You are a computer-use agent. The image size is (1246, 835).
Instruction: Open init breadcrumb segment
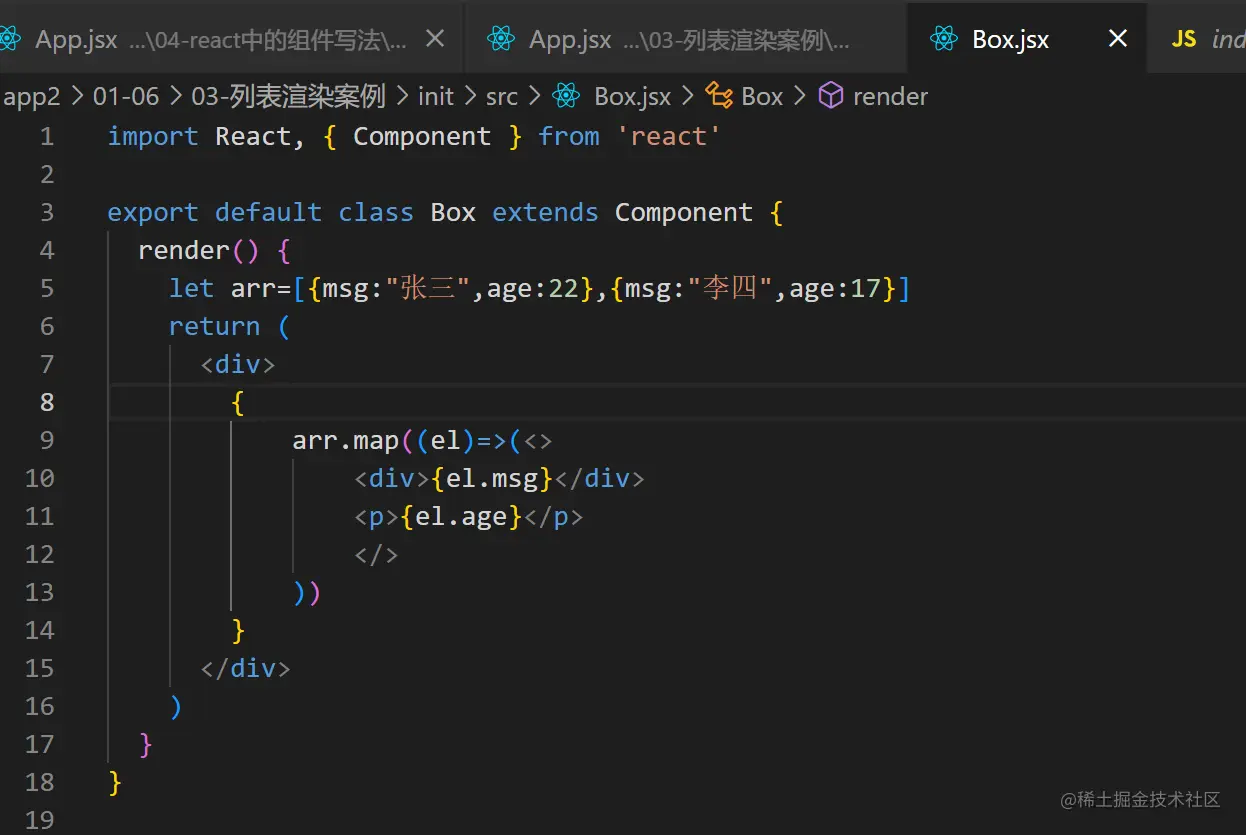click(436, 96)
